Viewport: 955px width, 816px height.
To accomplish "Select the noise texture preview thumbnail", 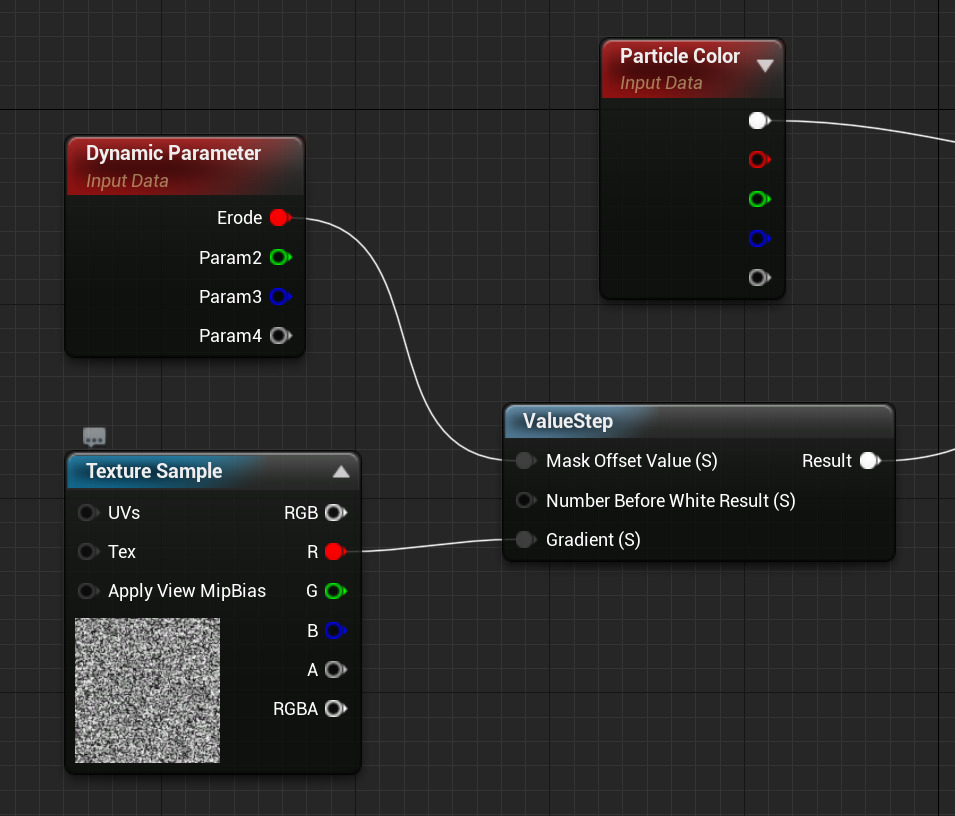I will (147, 690).
